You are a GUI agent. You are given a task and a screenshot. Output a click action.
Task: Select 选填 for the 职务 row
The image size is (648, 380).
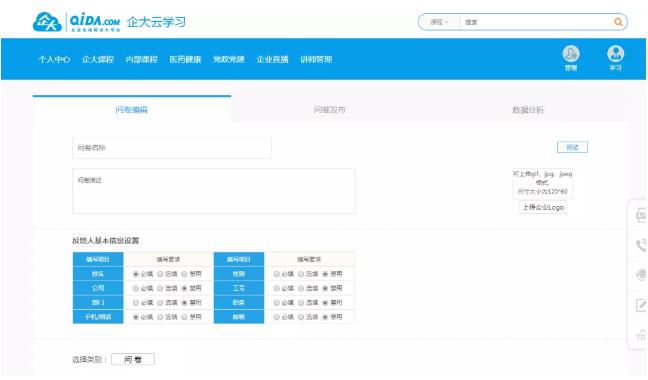tap(301, 303)
